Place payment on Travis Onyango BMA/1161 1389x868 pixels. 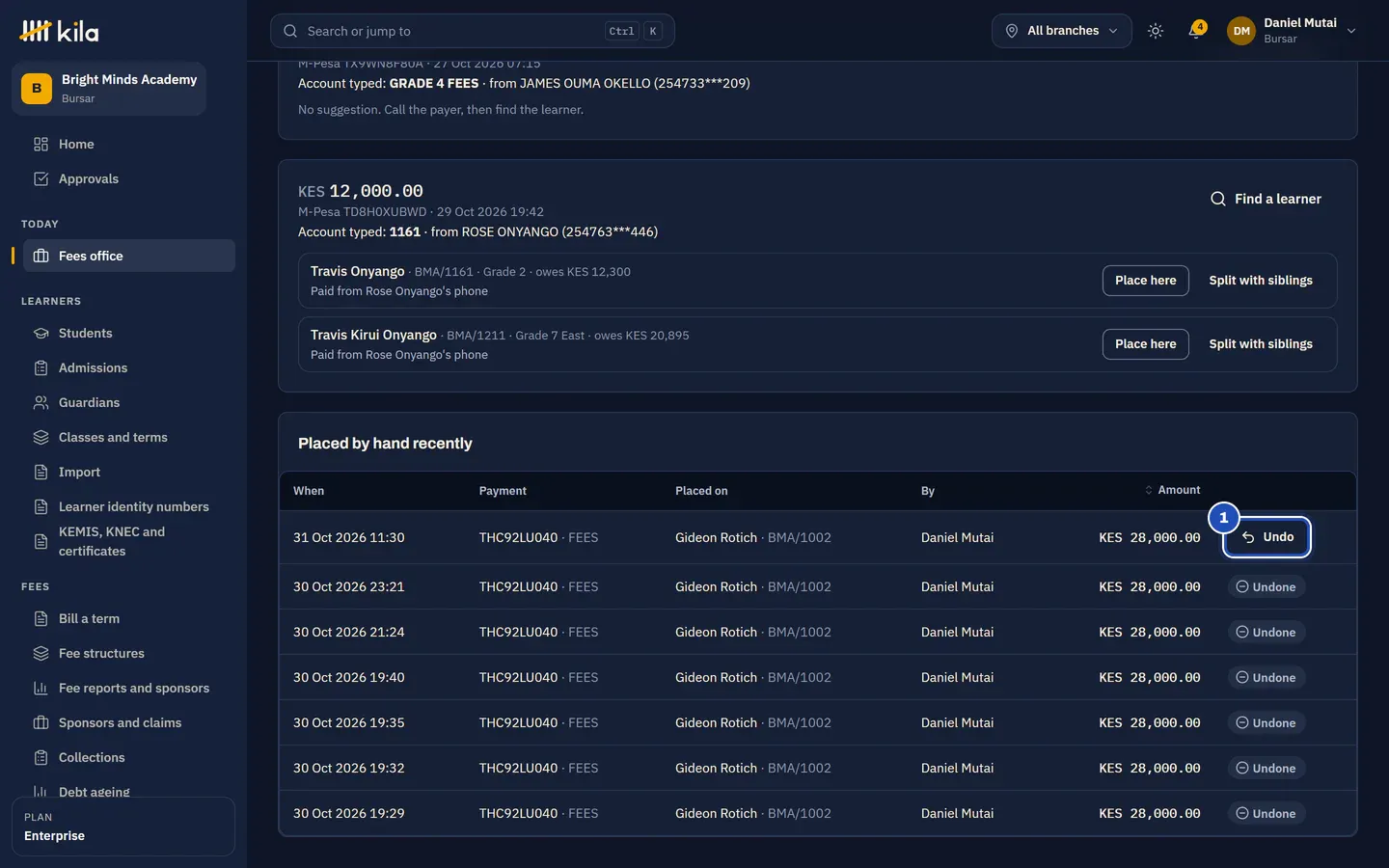point(1145,281)
